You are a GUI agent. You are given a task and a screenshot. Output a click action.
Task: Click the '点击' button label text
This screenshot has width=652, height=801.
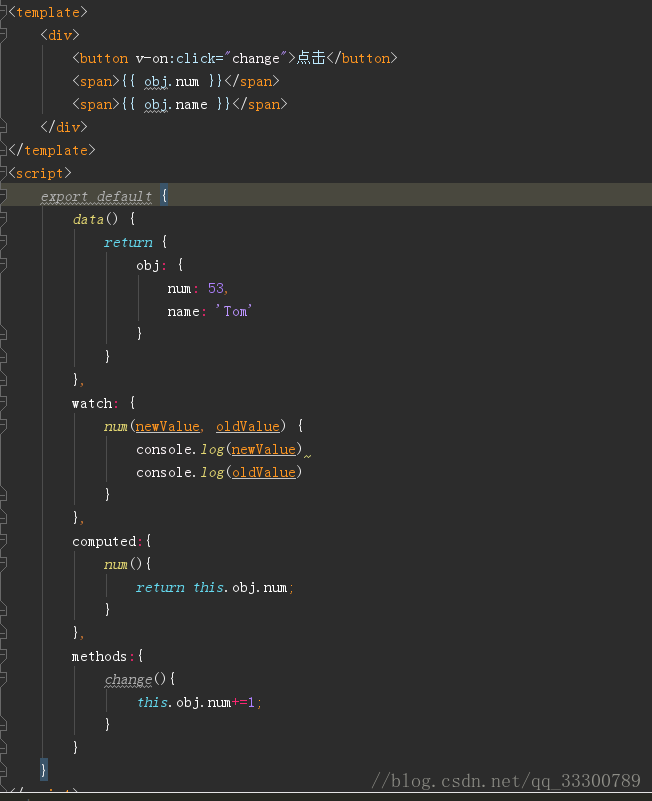click(311, 58)
